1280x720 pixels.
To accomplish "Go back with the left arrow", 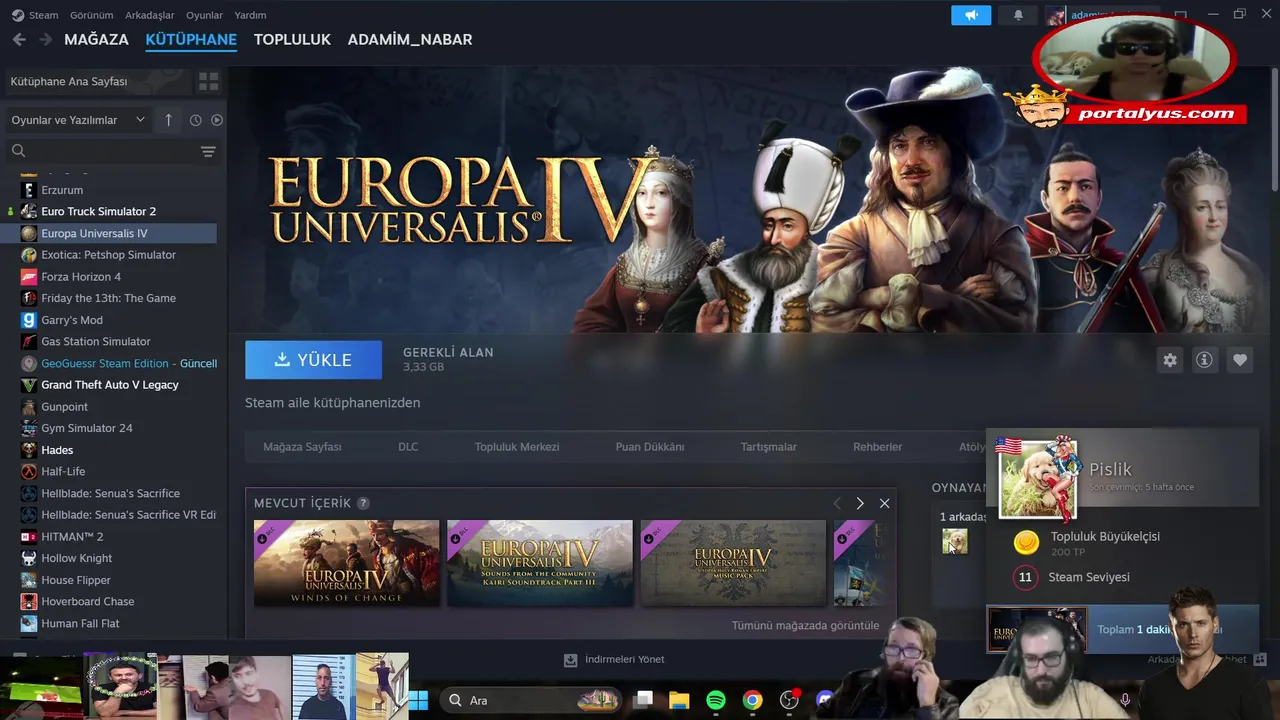I will coord(19,39).
